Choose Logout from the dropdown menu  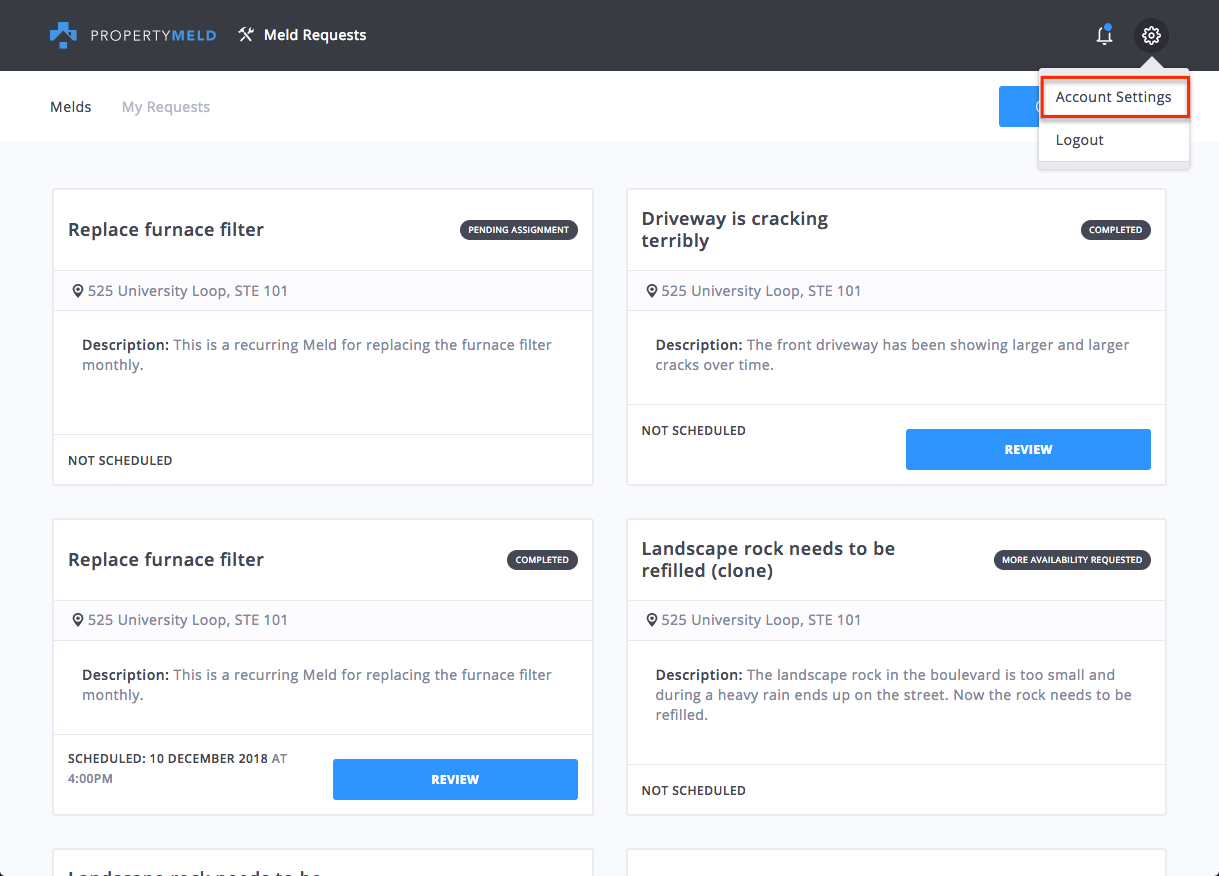coord(1080,140)
